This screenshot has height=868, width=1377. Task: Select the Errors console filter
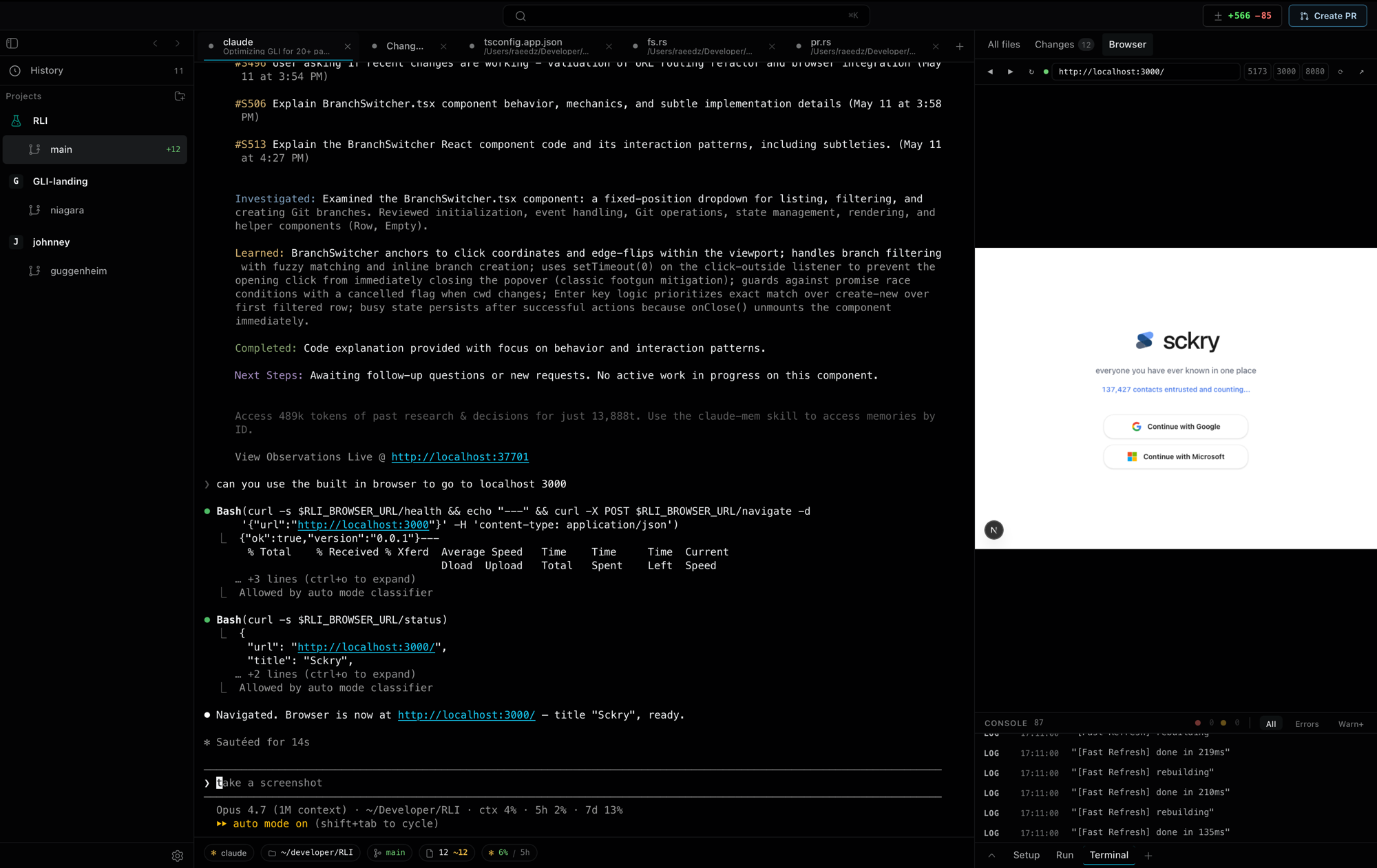pyautogui.click(x=1307, y=724)
